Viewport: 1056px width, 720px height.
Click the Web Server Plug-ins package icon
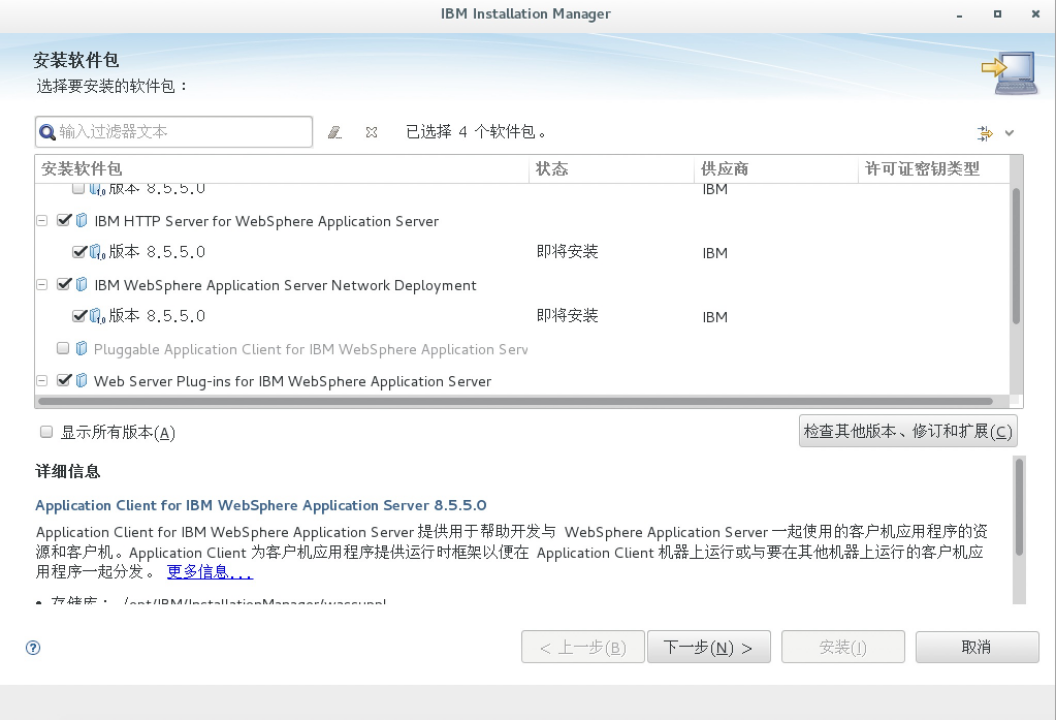tap(82, 381)
